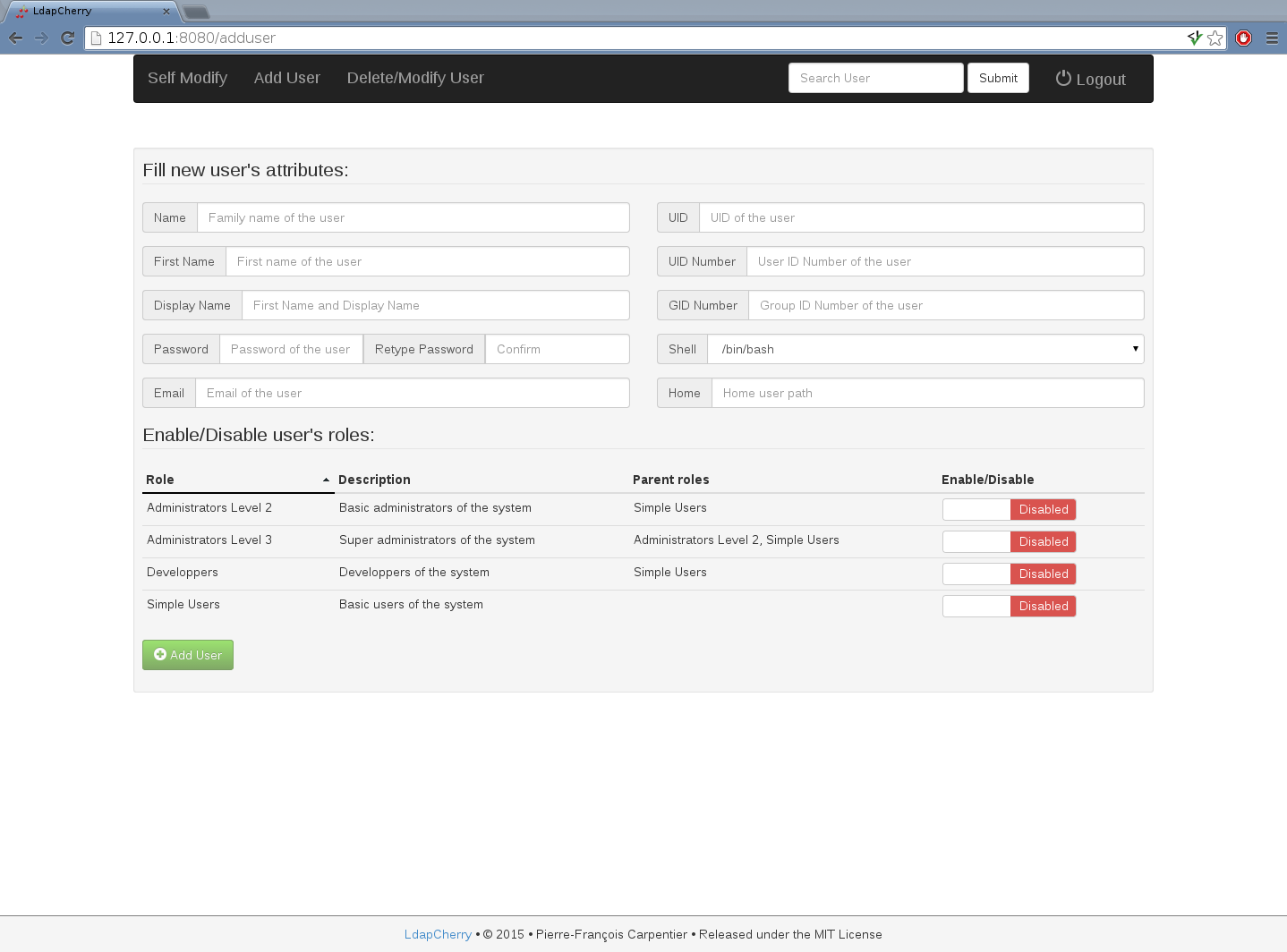Click the Search User input field
This screenshot has height=952, width=1287.
(x=875, y=78)
